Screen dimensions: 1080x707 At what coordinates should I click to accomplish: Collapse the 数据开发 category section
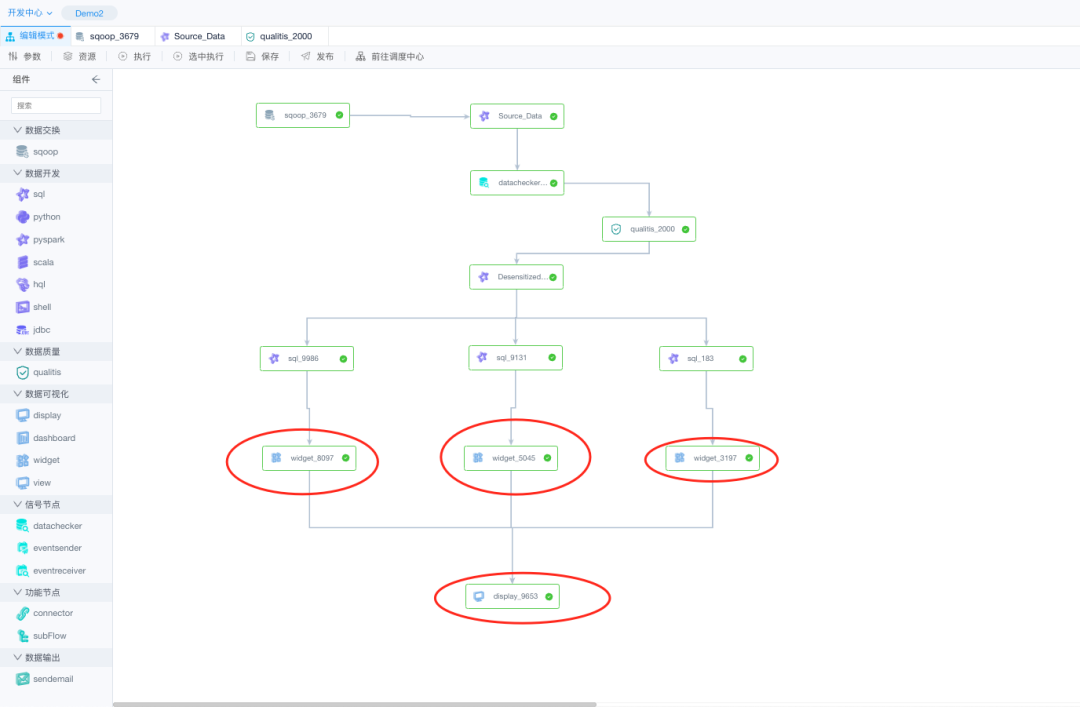[x=18, y=173]
